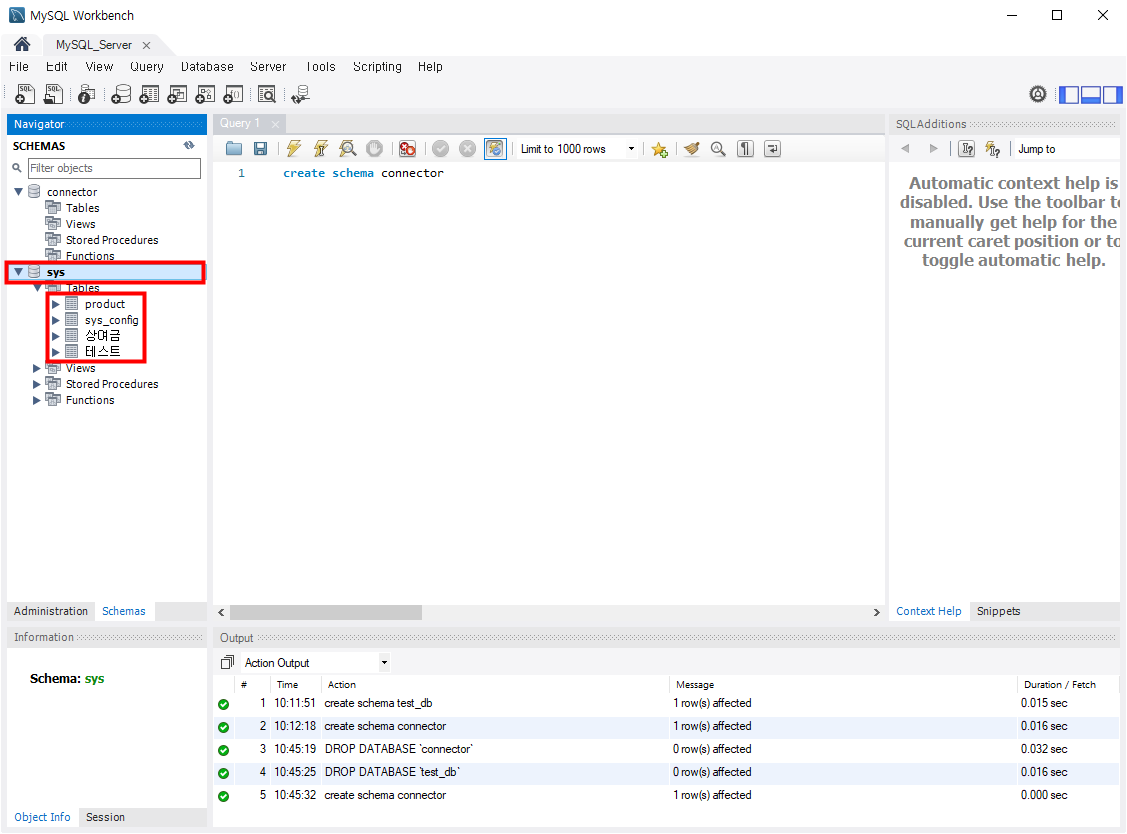This screenshot has width=1127, height=834.
Task: Close the MySQL_Server connection tab
Action: pyautogui.click(x=147, y=45)
